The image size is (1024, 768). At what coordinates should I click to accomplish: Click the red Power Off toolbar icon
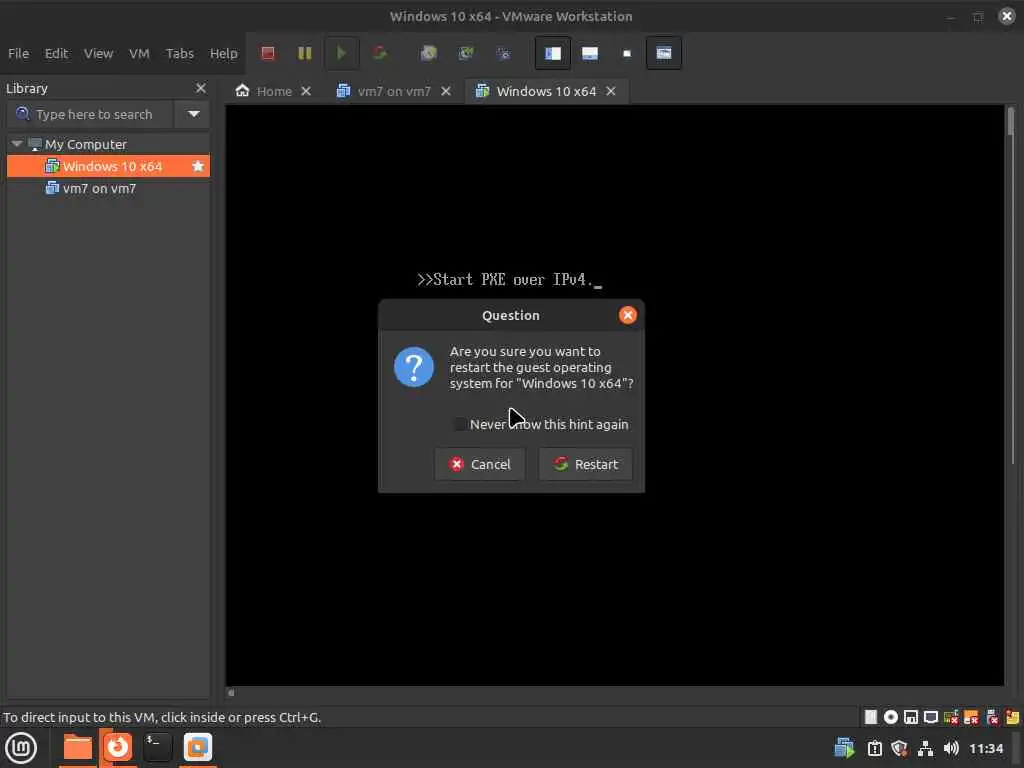[268, 53]
